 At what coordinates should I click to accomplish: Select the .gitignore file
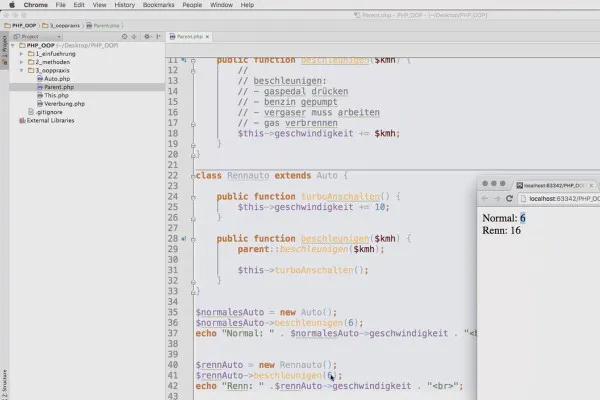coord(45,112)
